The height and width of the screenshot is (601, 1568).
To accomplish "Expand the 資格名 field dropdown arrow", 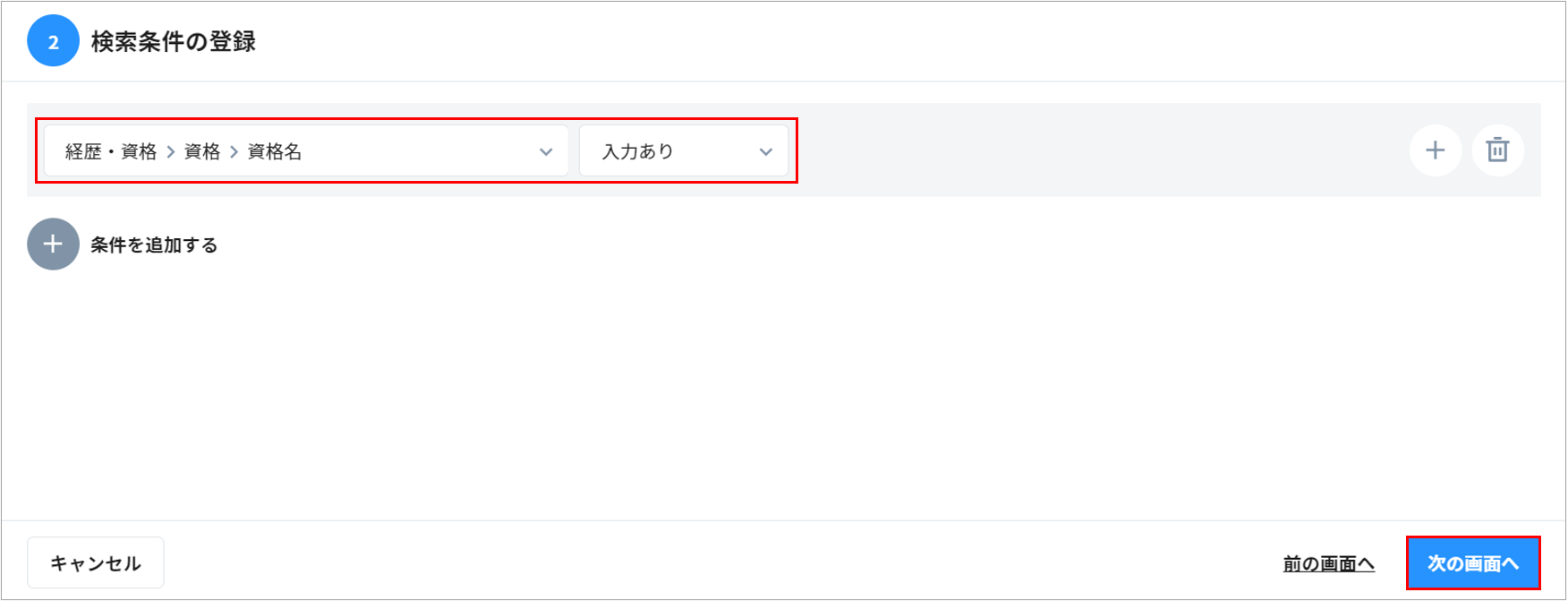I will [x=546, y=152].
